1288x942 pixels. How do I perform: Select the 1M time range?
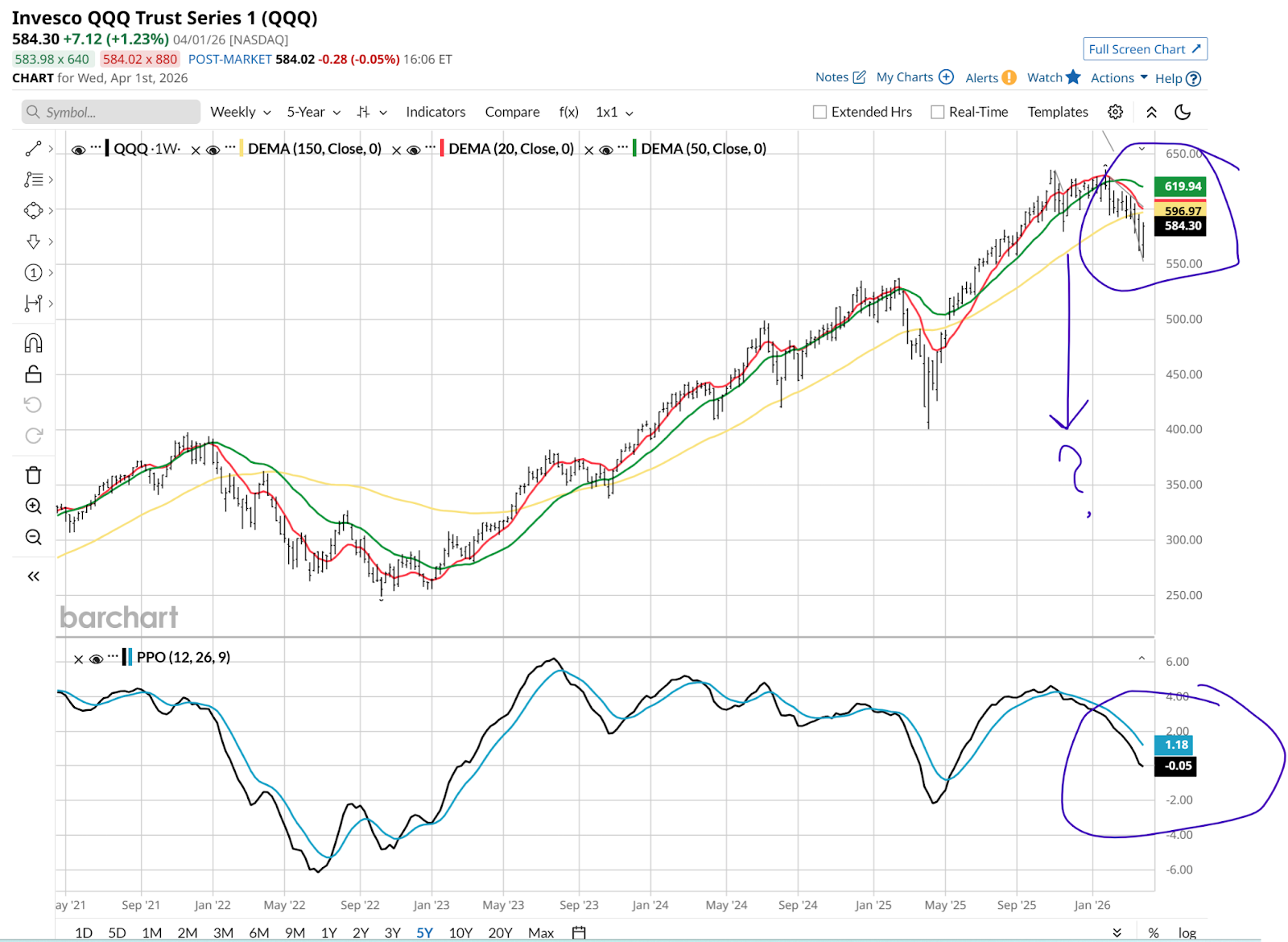pyautogui.click(x=152, y=932)
